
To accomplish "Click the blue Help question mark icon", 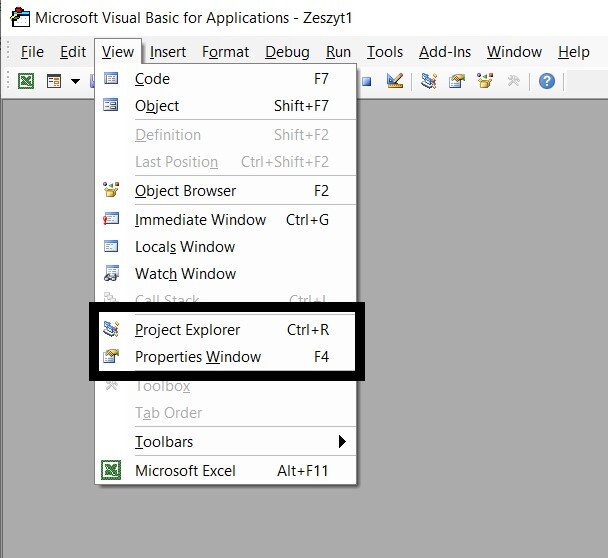I will 547,81.
